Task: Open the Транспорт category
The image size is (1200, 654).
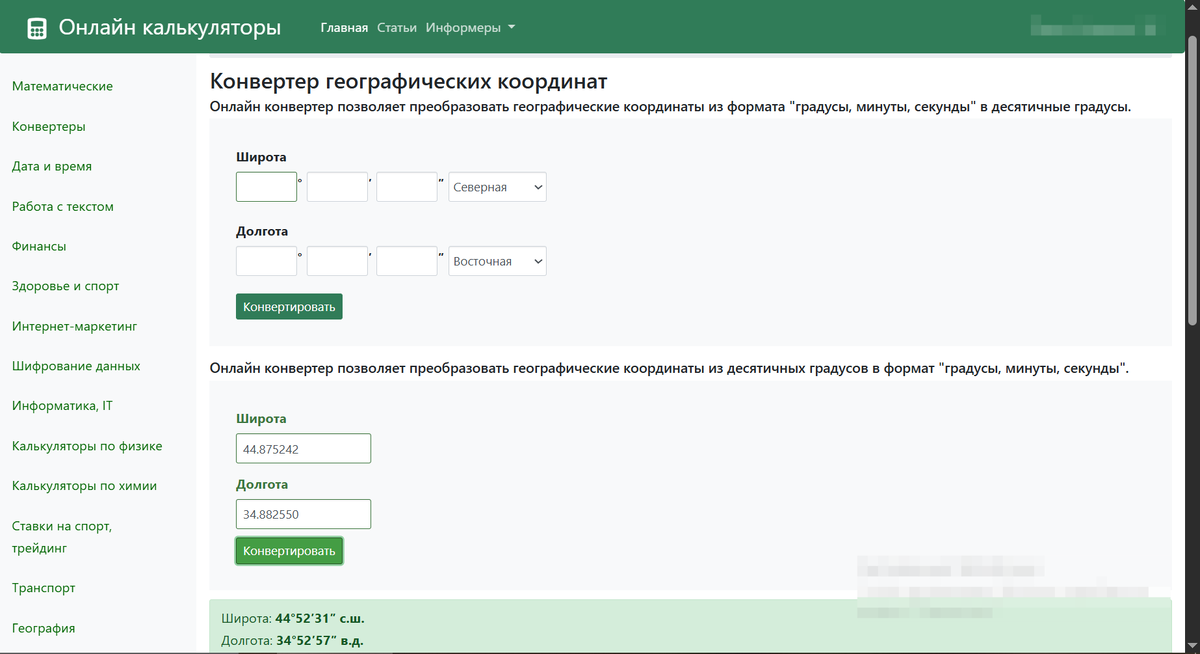Action: pos(44,588)
